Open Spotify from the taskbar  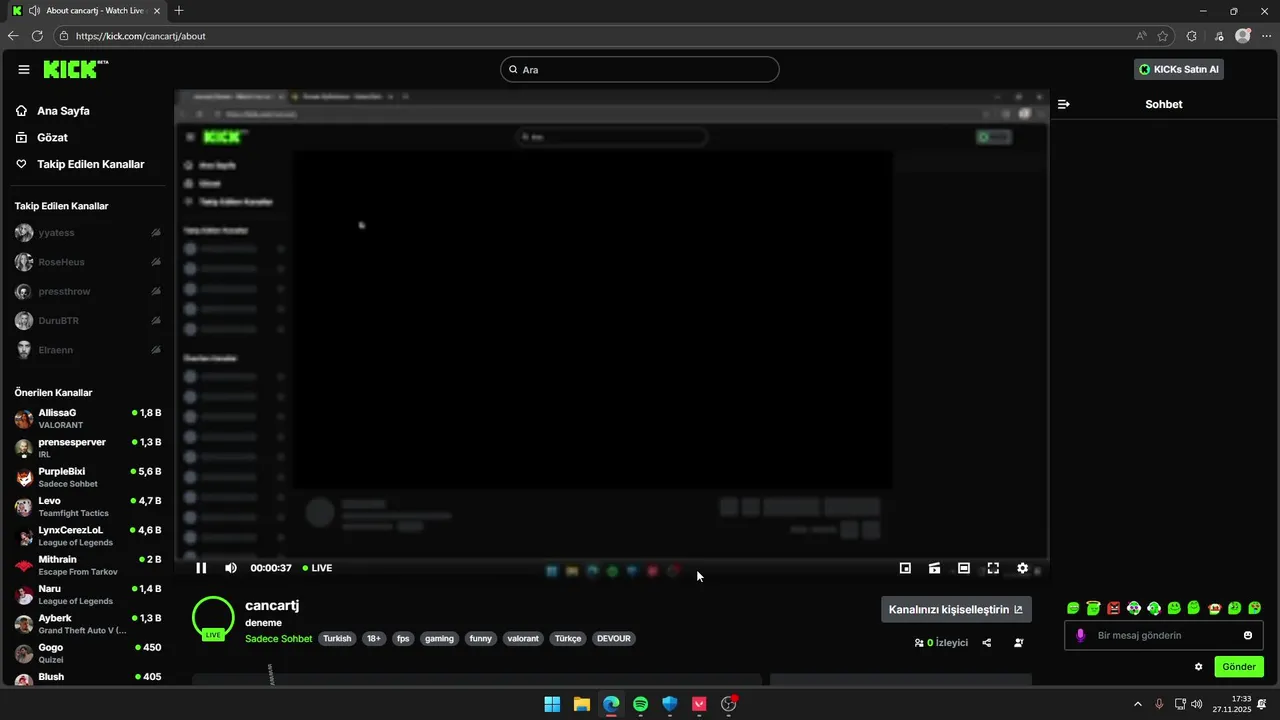coord(641,704)
